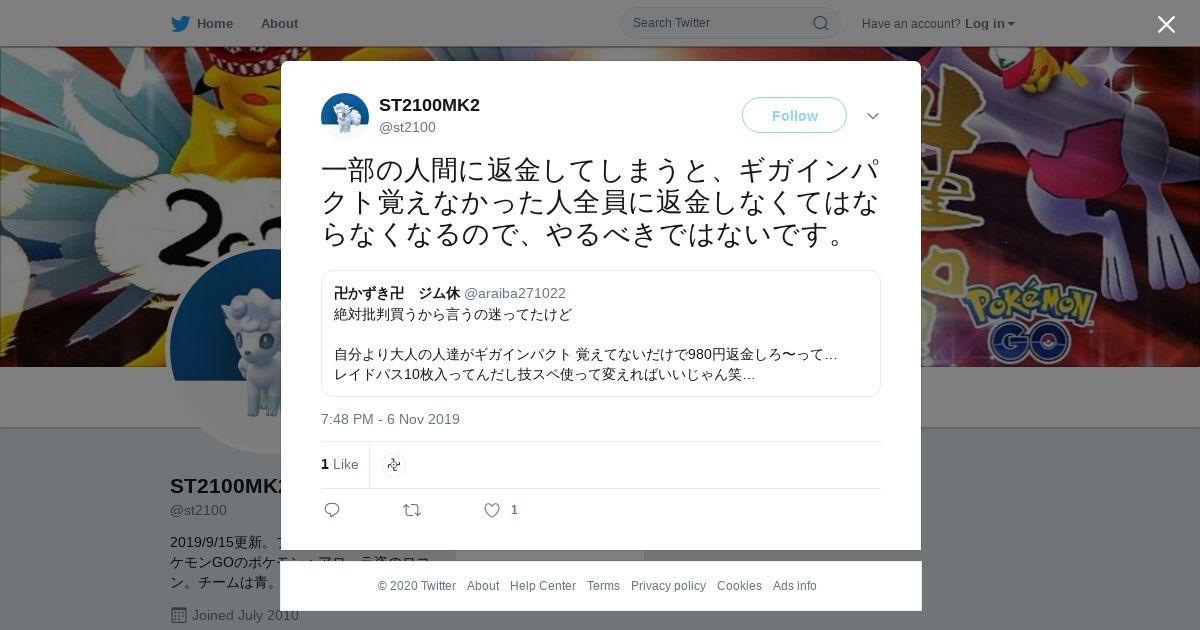Click the 7:48 PM - 6 Nov 2019 timestamp
Screen dimensions: 1200x630
click(390, 419)
